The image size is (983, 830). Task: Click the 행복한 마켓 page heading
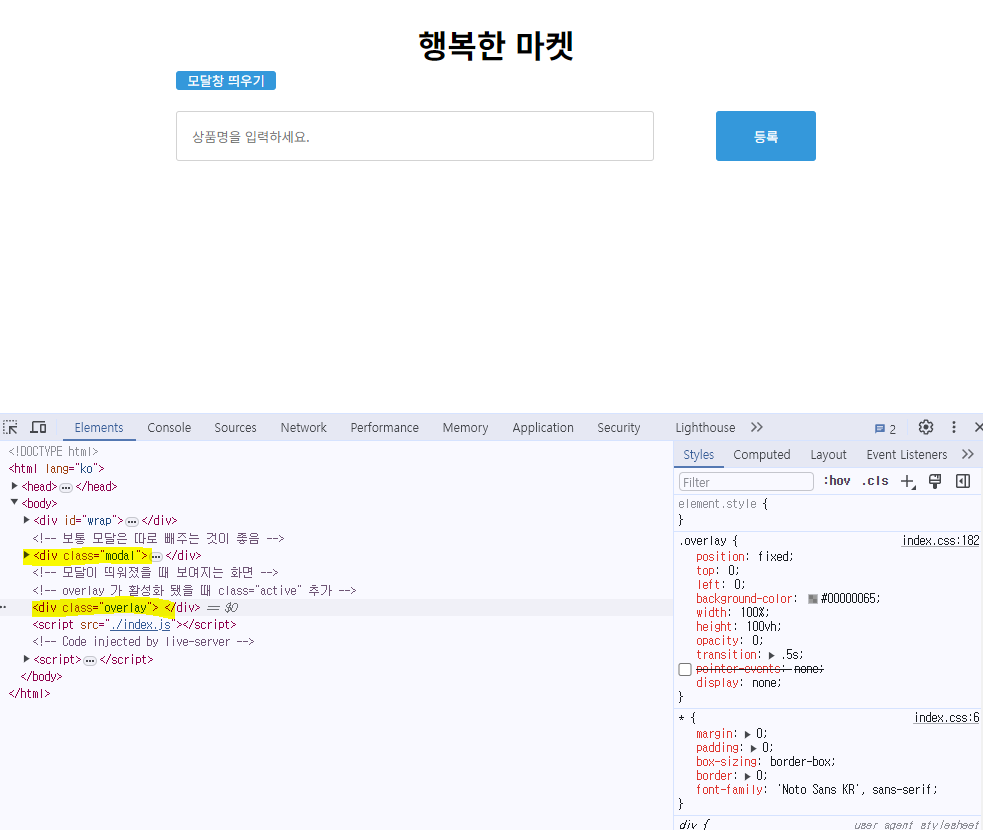496,46
